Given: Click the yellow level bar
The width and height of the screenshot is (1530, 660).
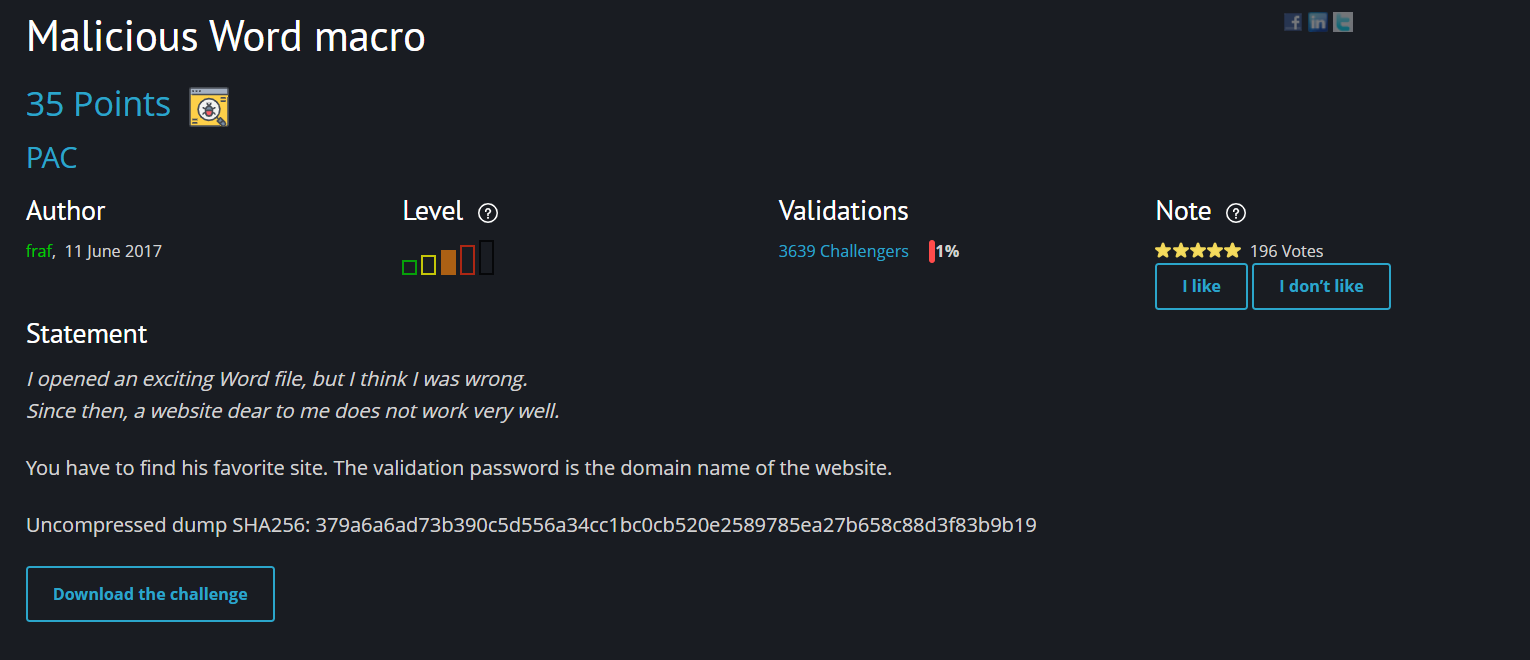Looking at the screenshot, I should coord(428,264).
